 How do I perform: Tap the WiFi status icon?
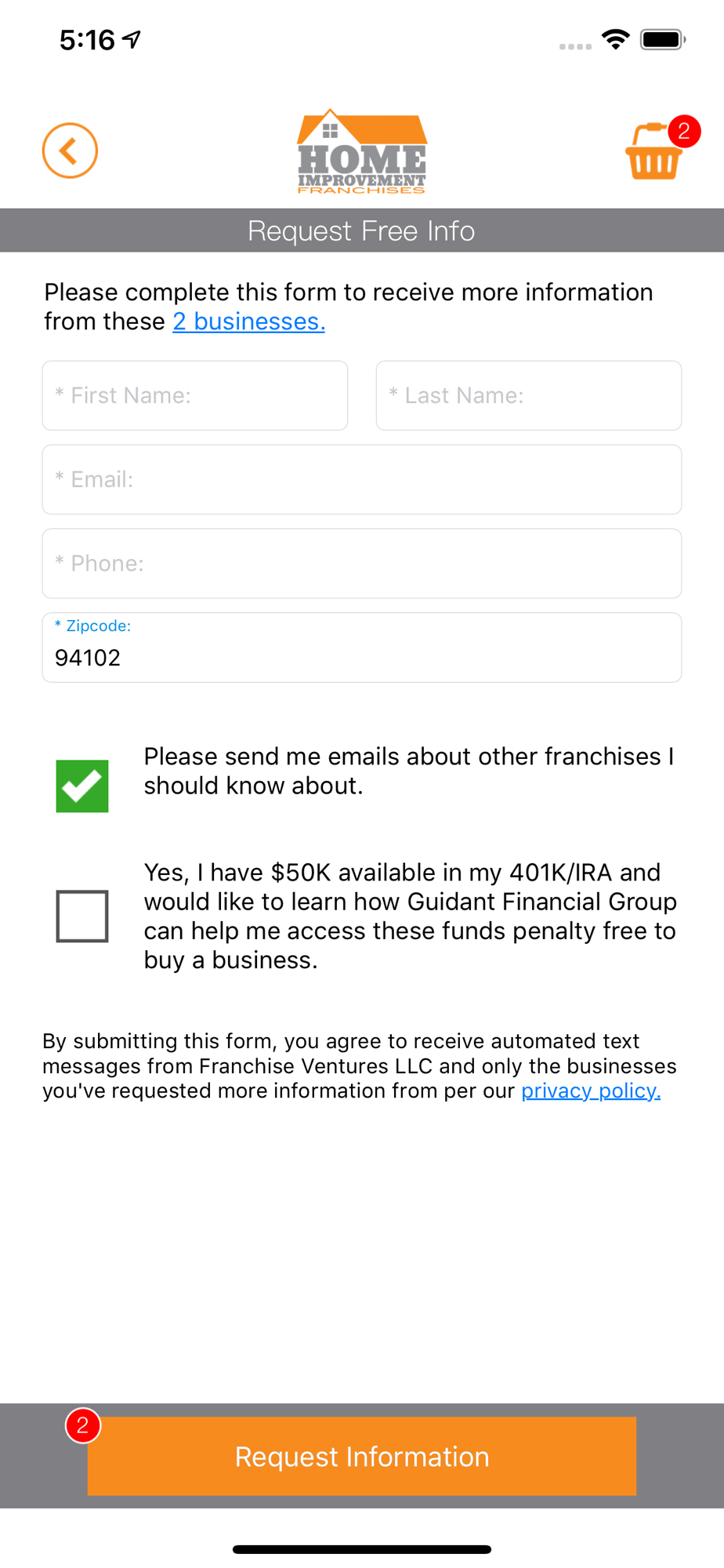(x=616, y=39)
